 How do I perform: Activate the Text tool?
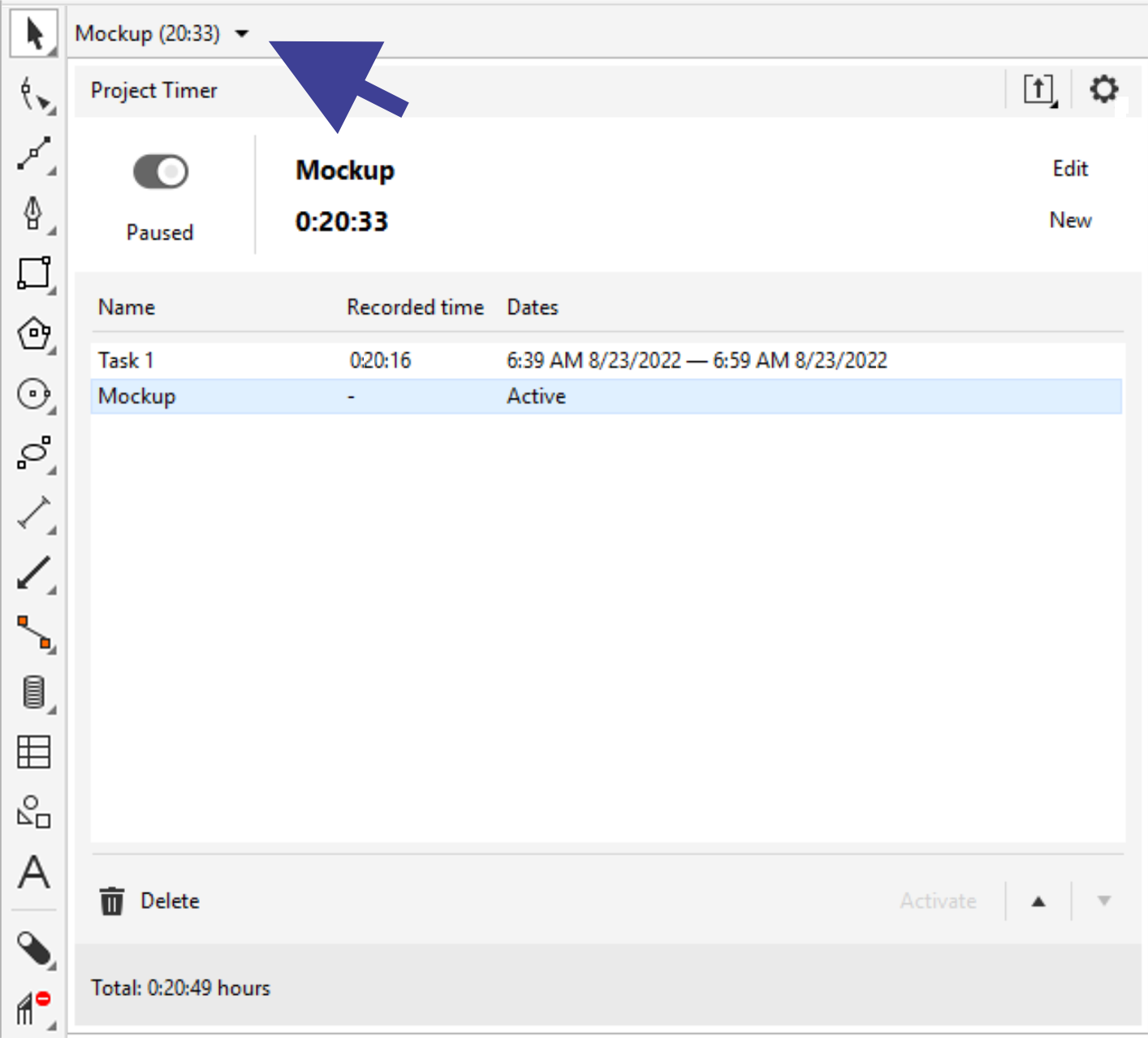coord(33,872)
